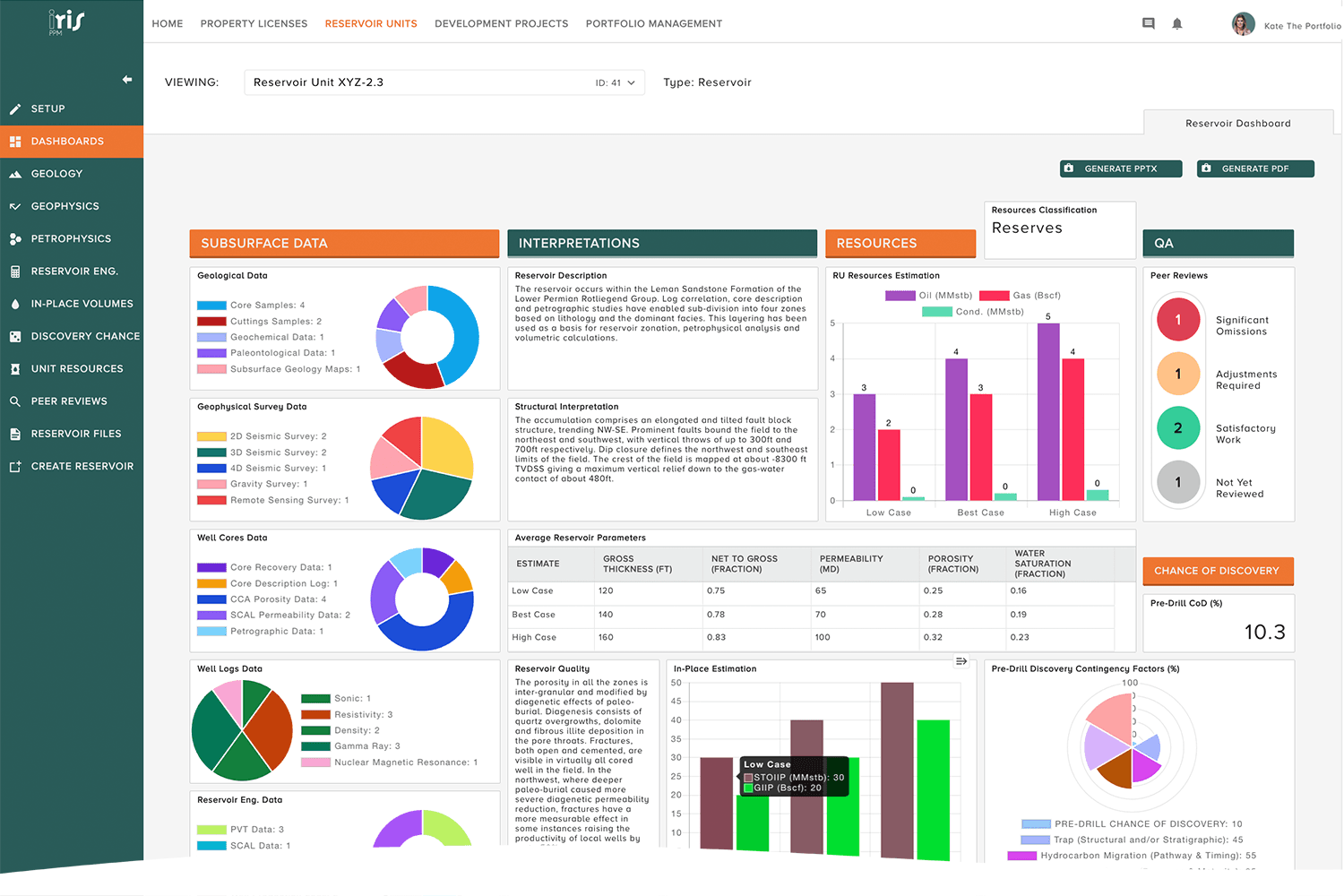This screenshot has width=1344, height=896.
Task: Toggle the Oil (MMstb) legend series
Action: tap(928, 296)
